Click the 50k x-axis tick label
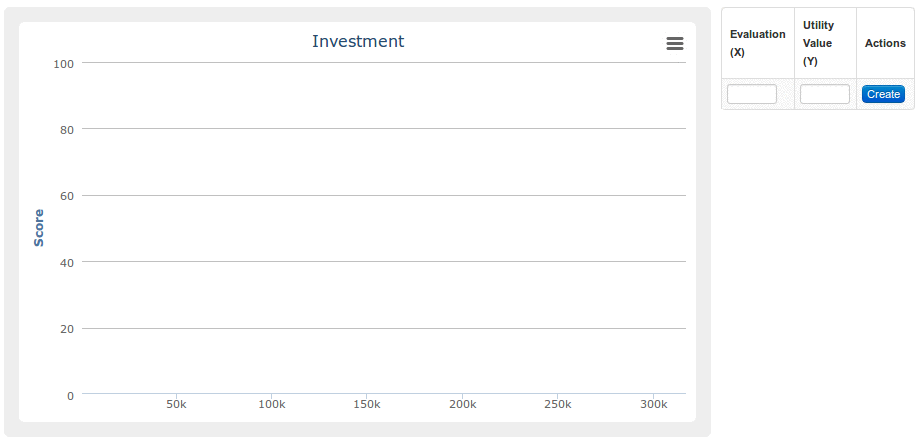 (x=176, y=404)
